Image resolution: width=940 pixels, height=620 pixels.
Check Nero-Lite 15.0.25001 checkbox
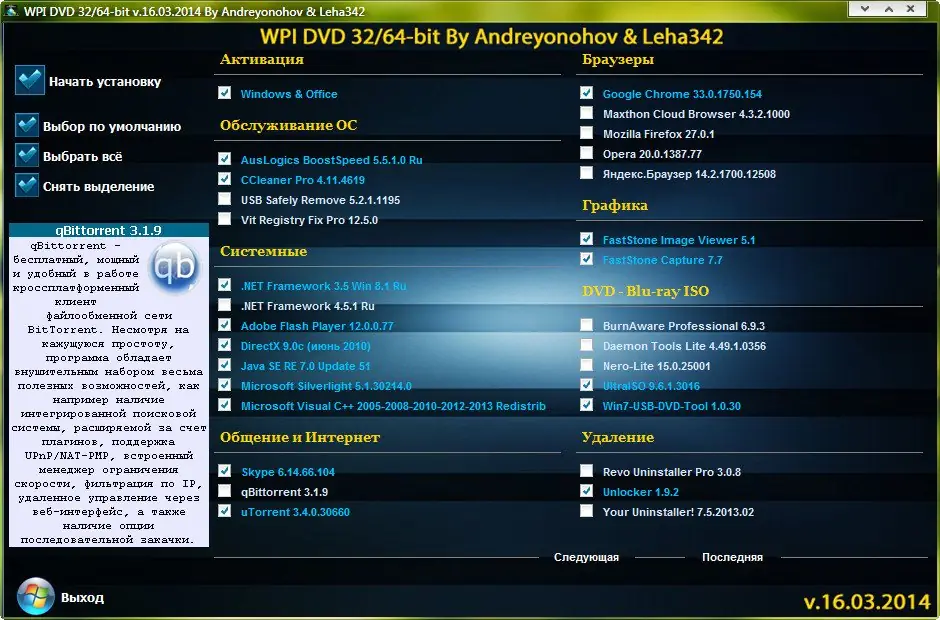(587, 365)
